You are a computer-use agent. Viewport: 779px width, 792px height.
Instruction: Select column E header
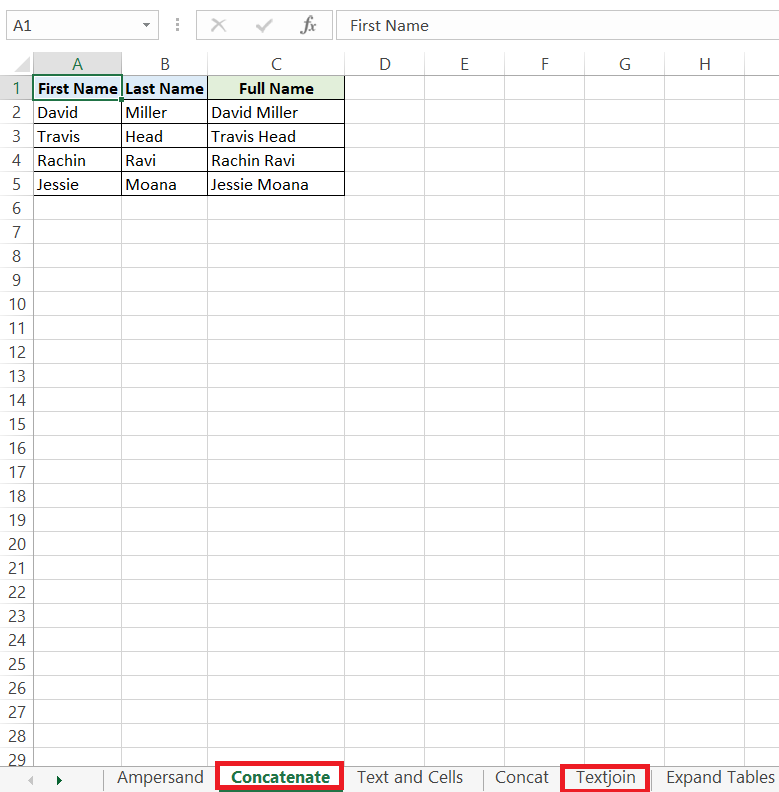464,64
